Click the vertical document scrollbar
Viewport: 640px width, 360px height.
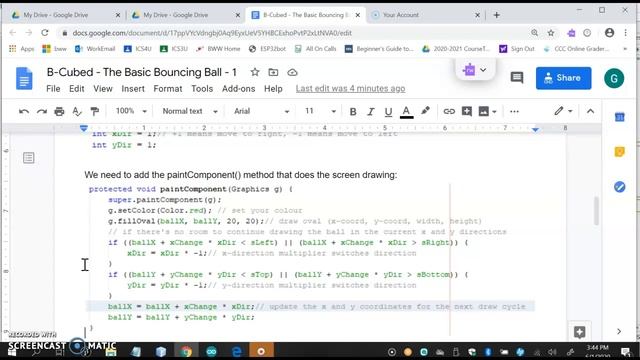pos(596,211)
